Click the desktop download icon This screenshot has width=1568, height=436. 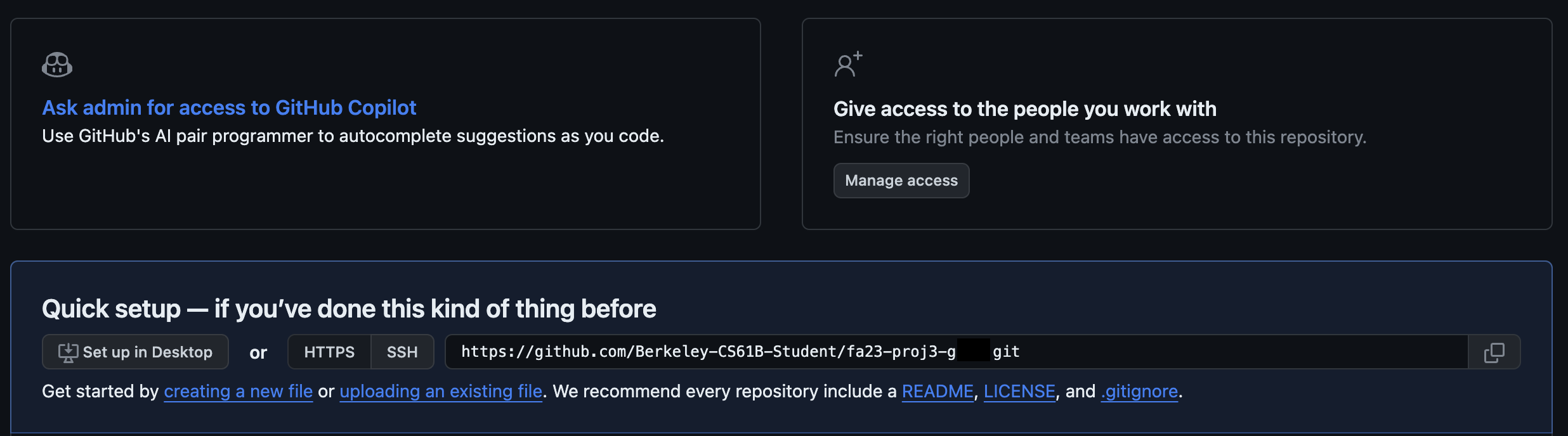[x=68, y=352]
